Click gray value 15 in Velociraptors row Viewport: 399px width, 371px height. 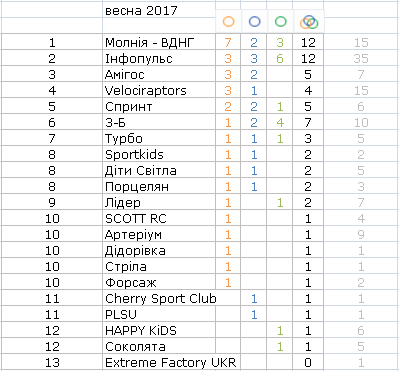(x=361, y=90)
